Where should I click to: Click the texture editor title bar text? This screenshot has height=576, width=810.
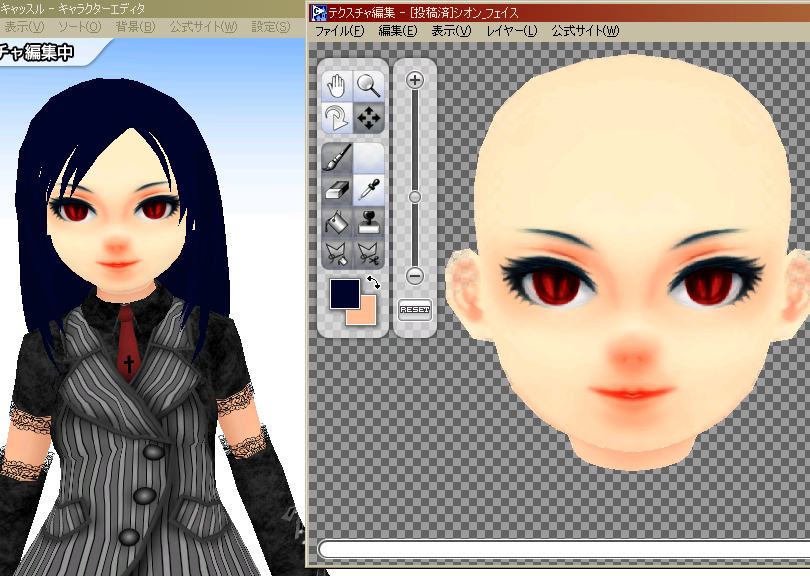click(x=423, y=13)
